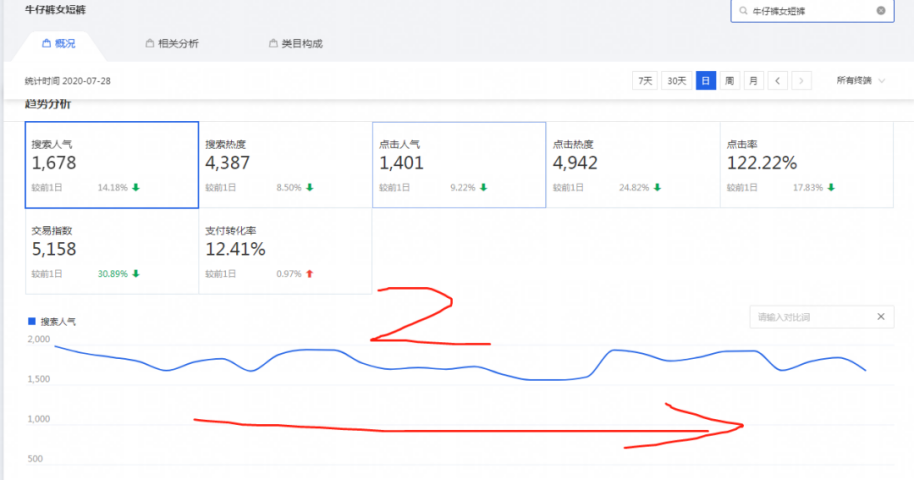The width and height of the screenshot is (915, 480).
Task: Select the 点击人气 metric card
Action: pos(459,164)
